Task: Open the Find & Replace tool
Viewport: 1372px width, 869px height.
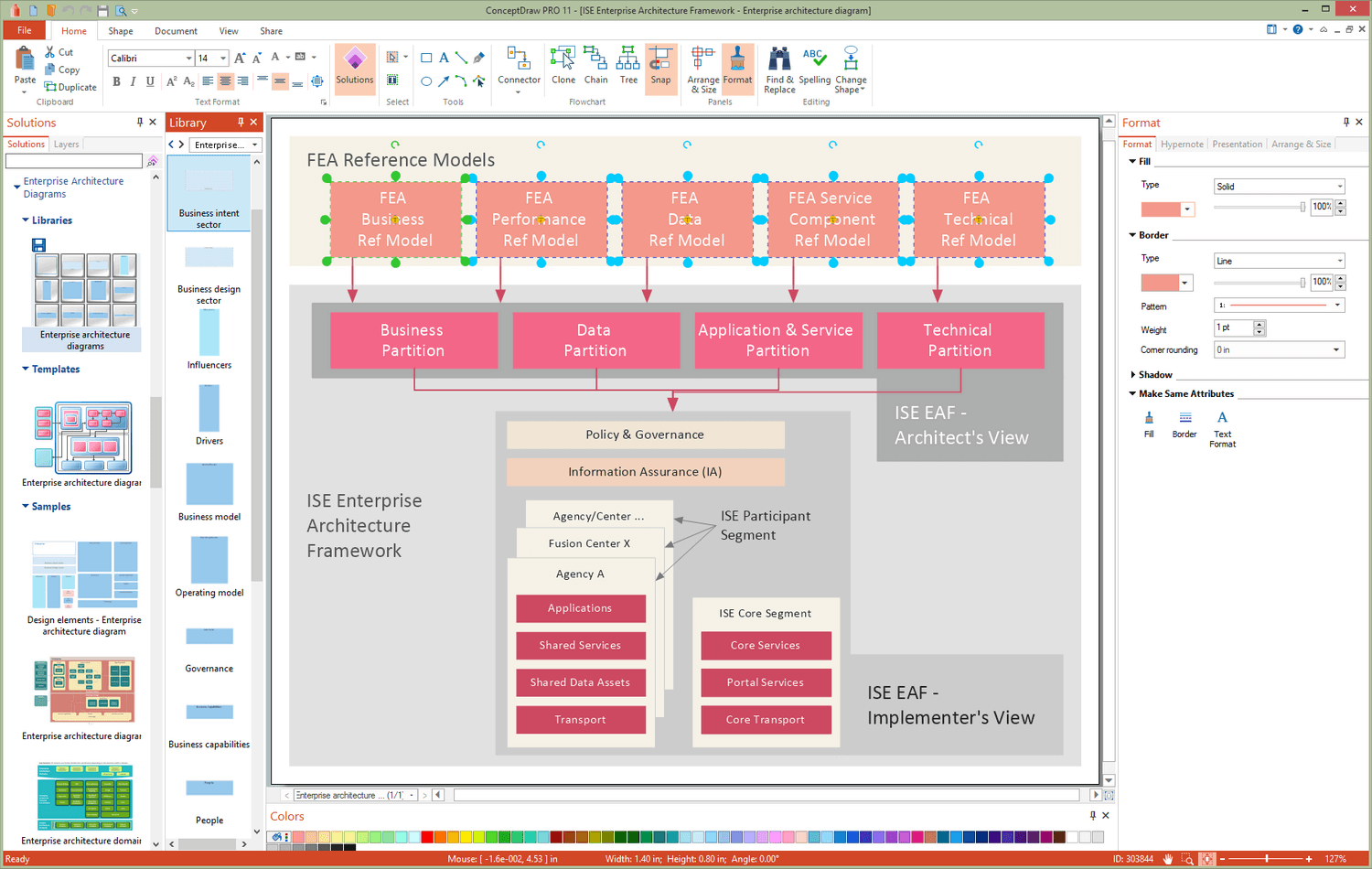Action: coord(778,66)
